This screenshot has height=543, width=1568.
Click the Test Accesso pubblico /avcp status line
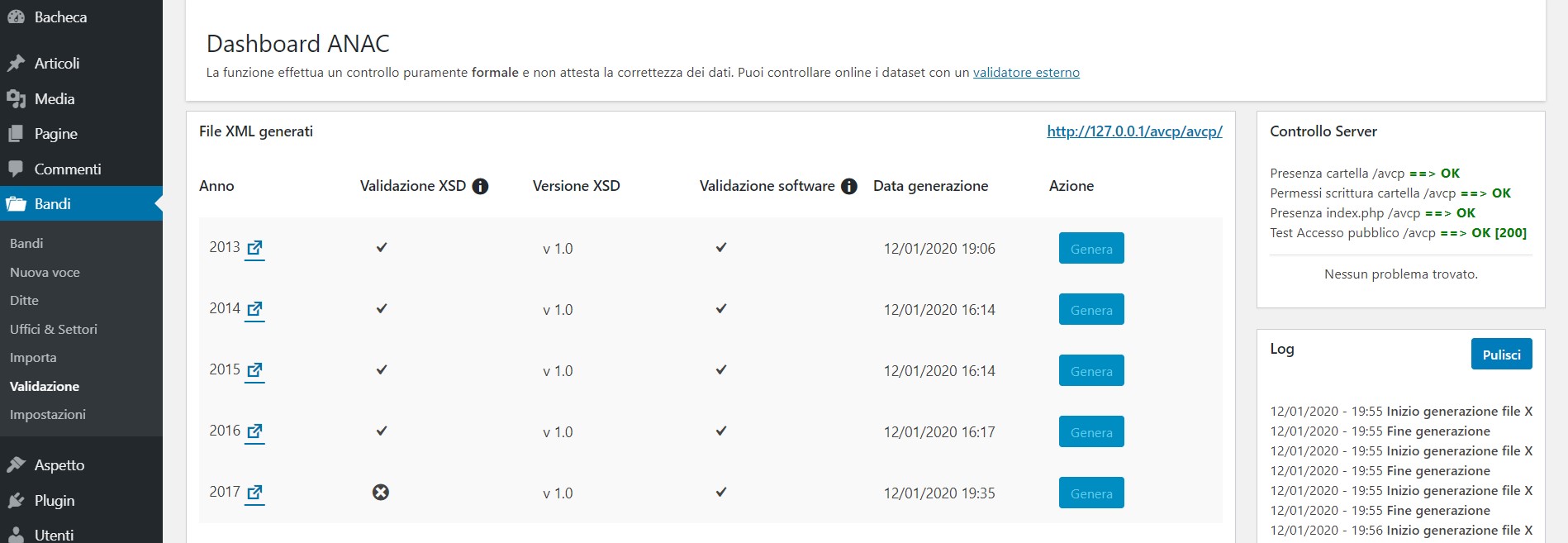(1398, 233)
